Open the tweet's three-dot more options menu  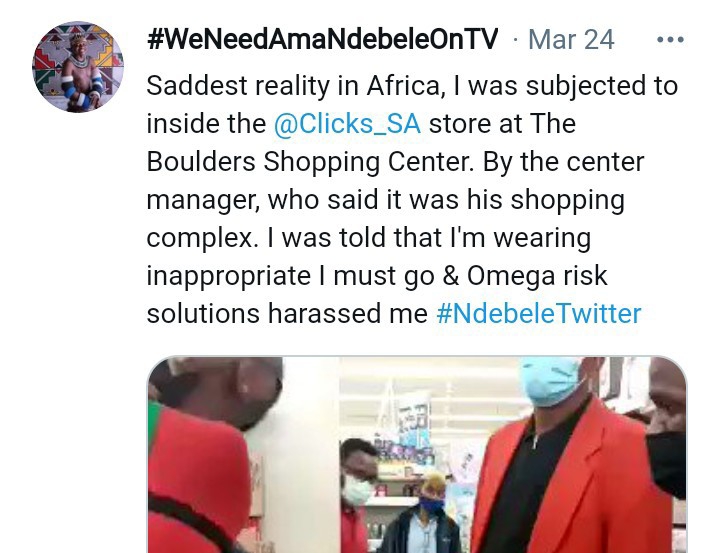[x=670, y=40]
